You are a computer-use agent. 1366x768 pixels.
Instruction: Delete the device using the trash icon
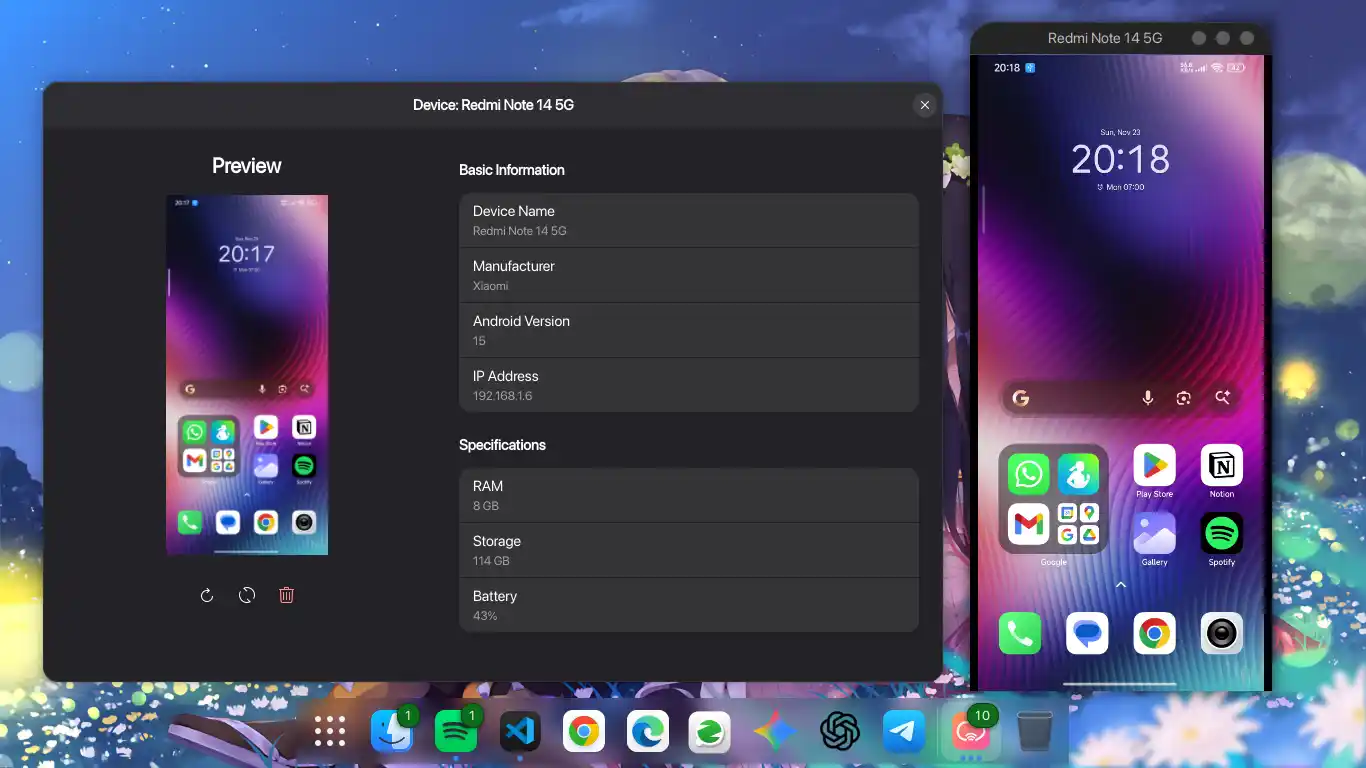coord(286,594)
